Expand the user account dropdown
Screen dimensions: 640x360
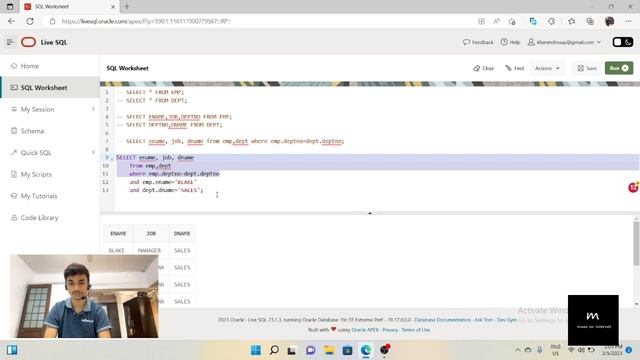pyautogui.click(x=564, y=42)
